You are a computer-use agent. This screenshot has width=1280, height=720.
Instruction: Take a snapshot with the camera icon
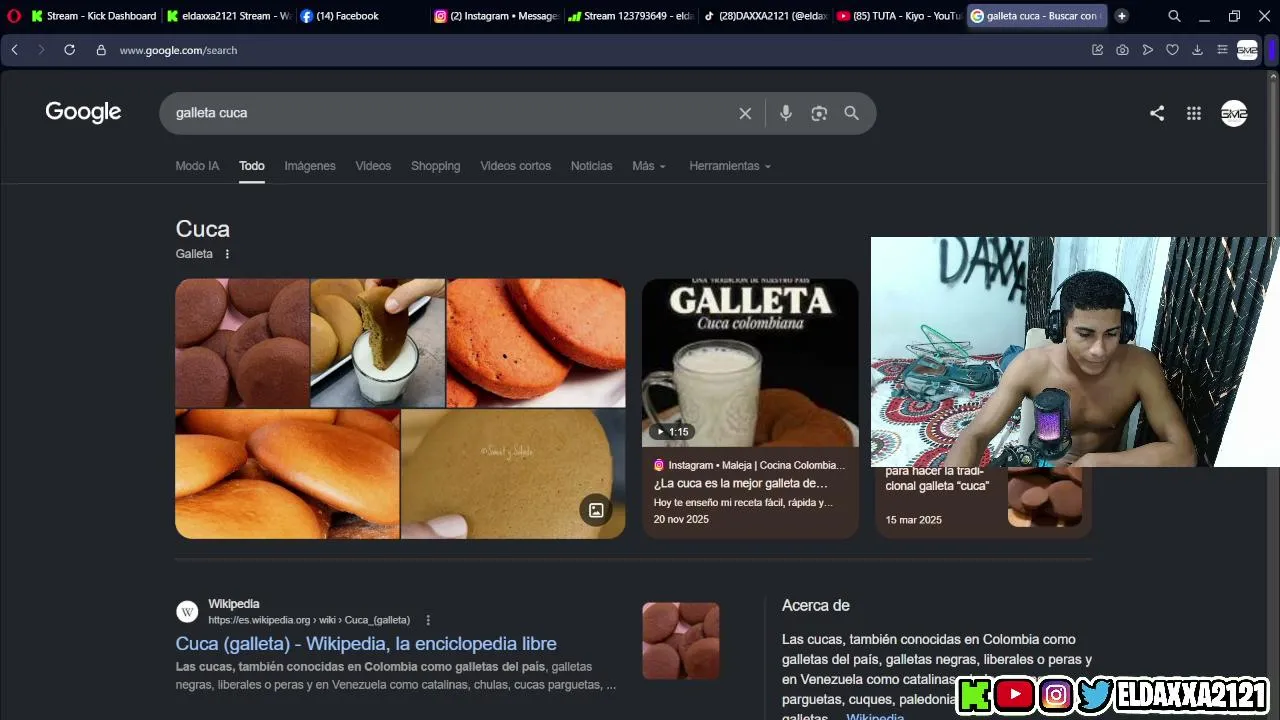1123,50
